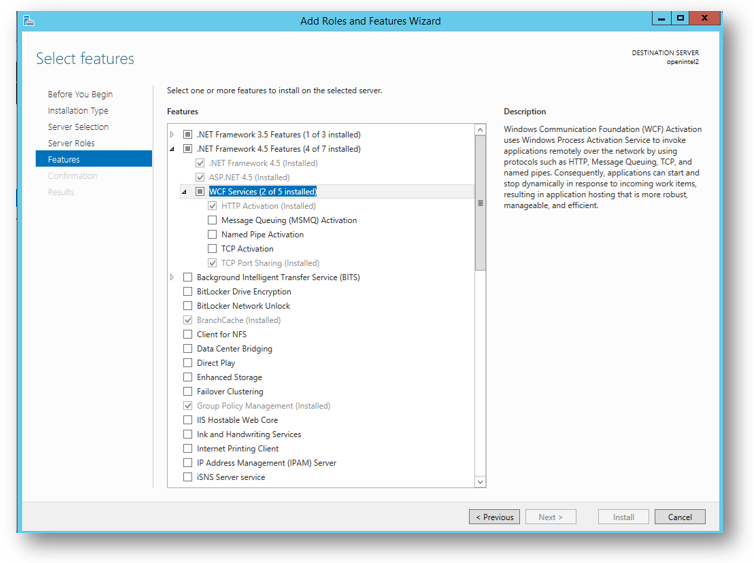The image size is (754, 563).
Task: Check the Enhanced Storage box
Action: coord(188,377)
